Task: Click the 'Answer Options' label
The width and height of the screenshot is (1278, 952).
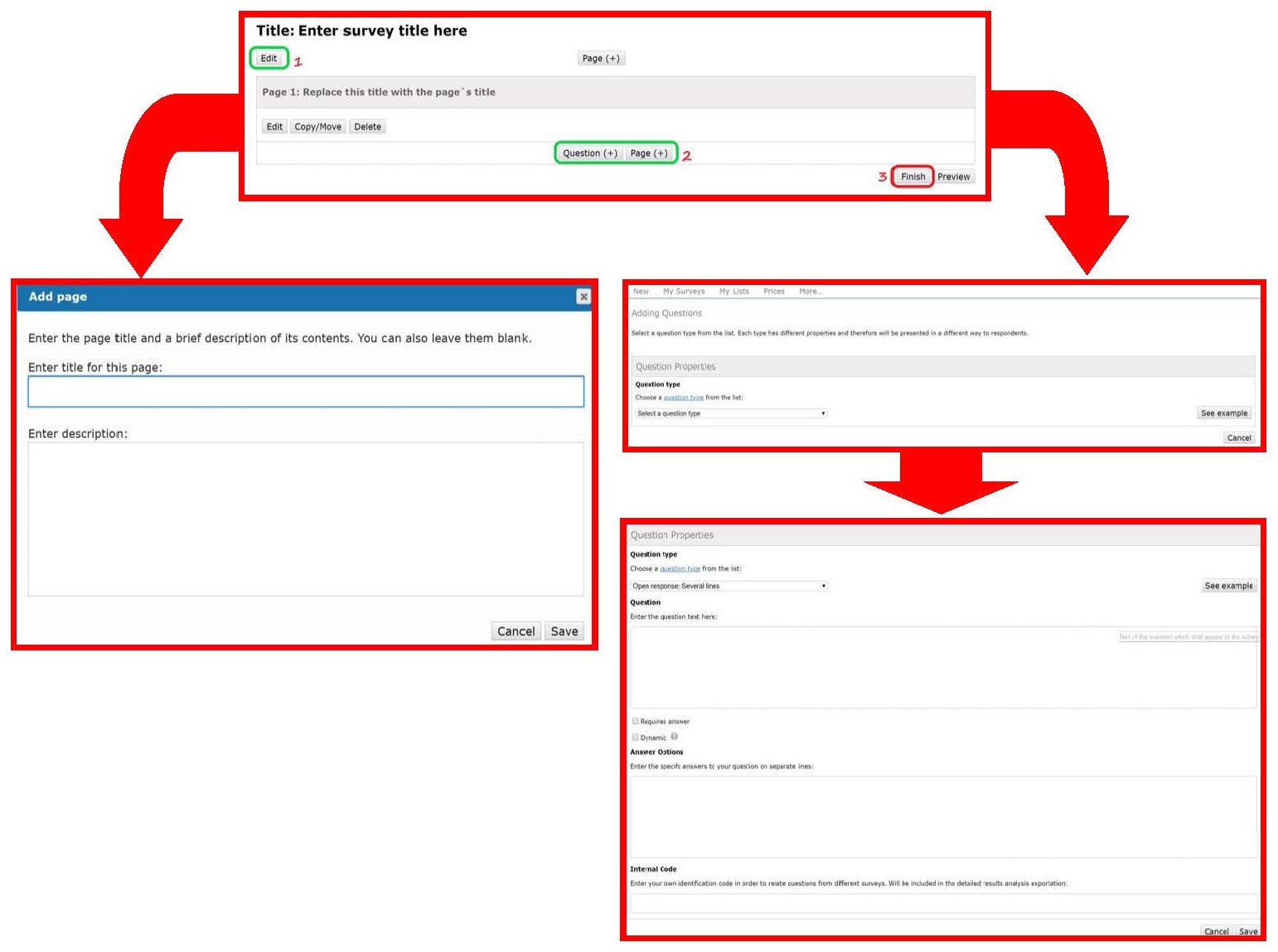Action: point(656,752)
